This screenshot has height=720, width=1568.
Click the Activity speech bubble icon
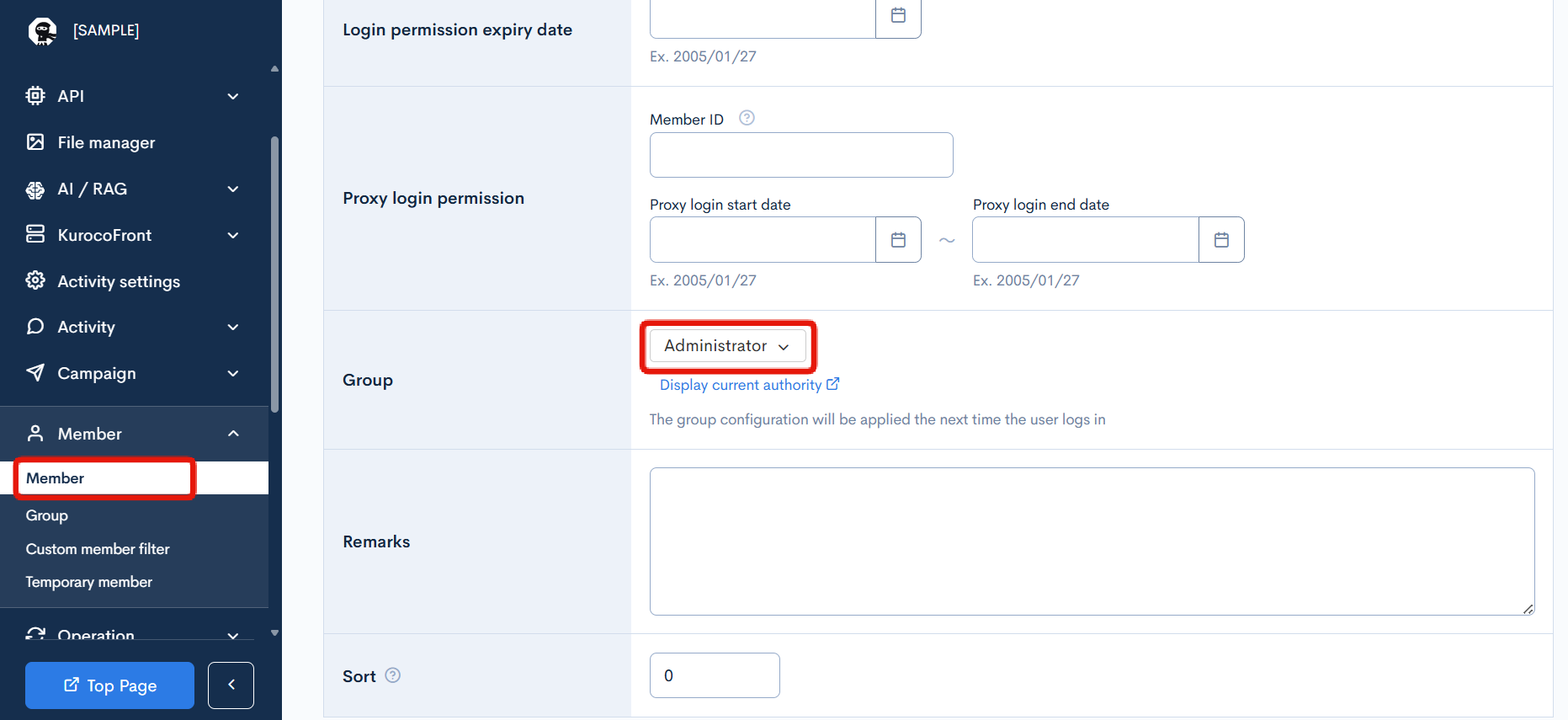point(35,326)
